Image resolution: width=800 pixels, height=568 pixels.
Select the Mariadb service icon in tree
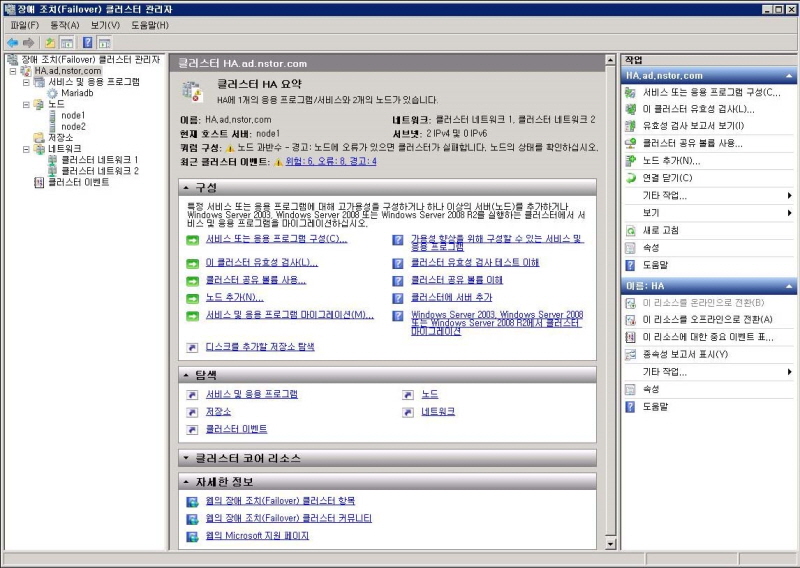pyautogui.click(x=52, y=93)
